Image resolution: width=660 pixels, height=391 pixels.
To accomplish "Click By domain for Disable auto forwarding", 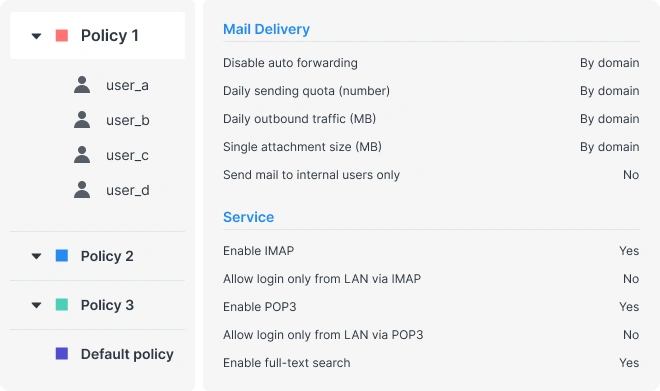I will (x=609, y=63).
